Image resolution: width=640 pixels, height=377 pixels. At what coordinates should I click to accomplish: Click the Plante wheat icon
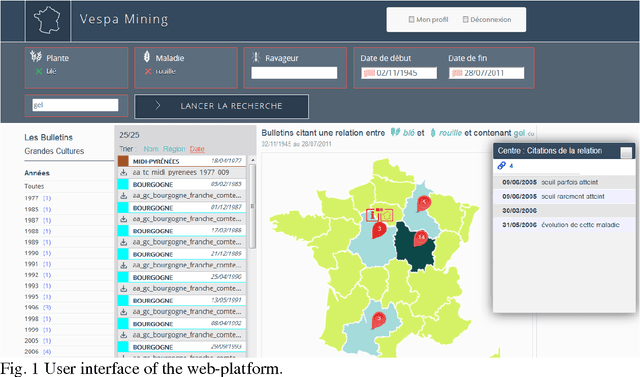tap(36, 56)
